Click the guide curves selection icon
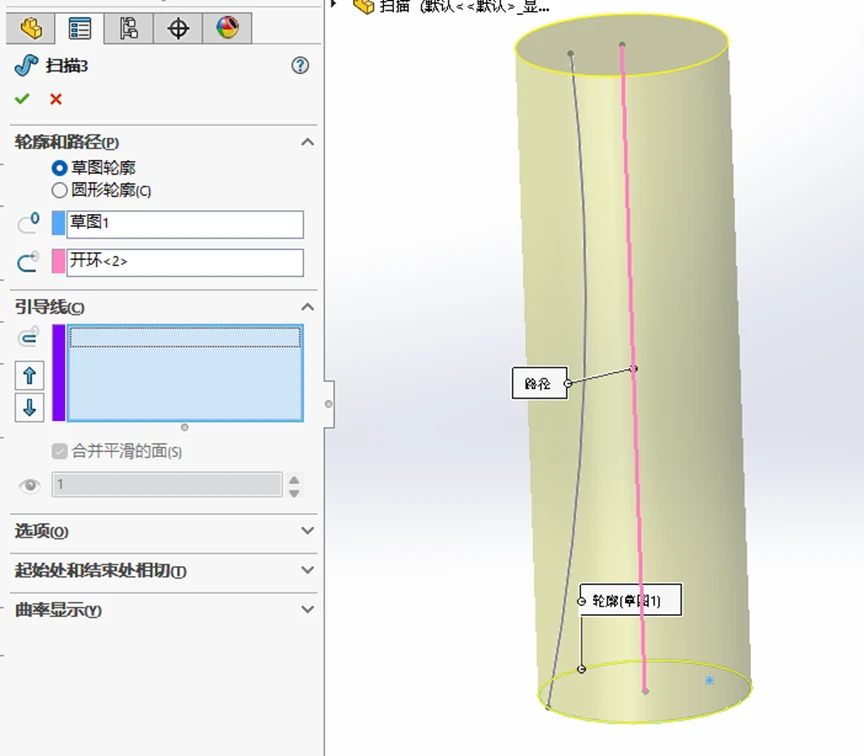The height and width of the screenshot is (756, 864). click(28, 337)
